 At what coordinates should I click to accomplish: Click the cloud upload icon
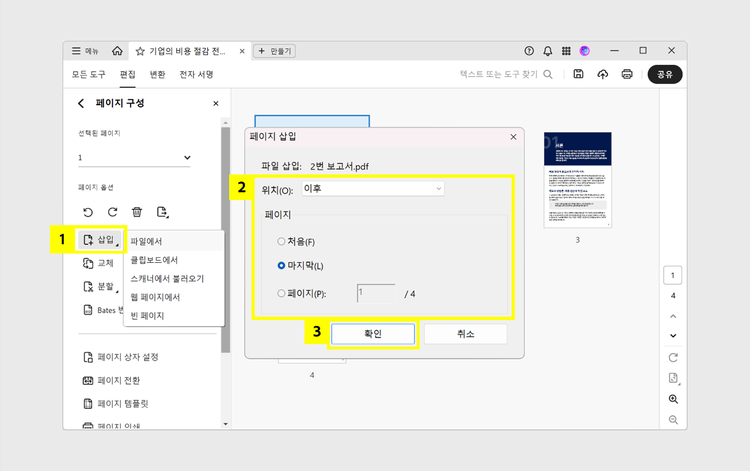(603, 74)
